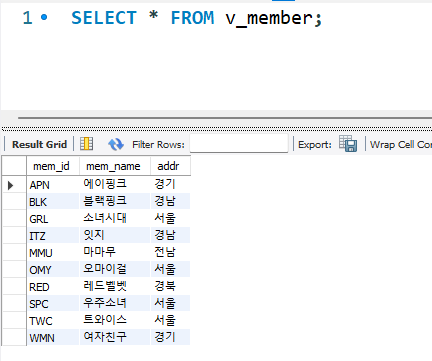Select the mem_id column header

pyautogui.click(x=53, y=166)
